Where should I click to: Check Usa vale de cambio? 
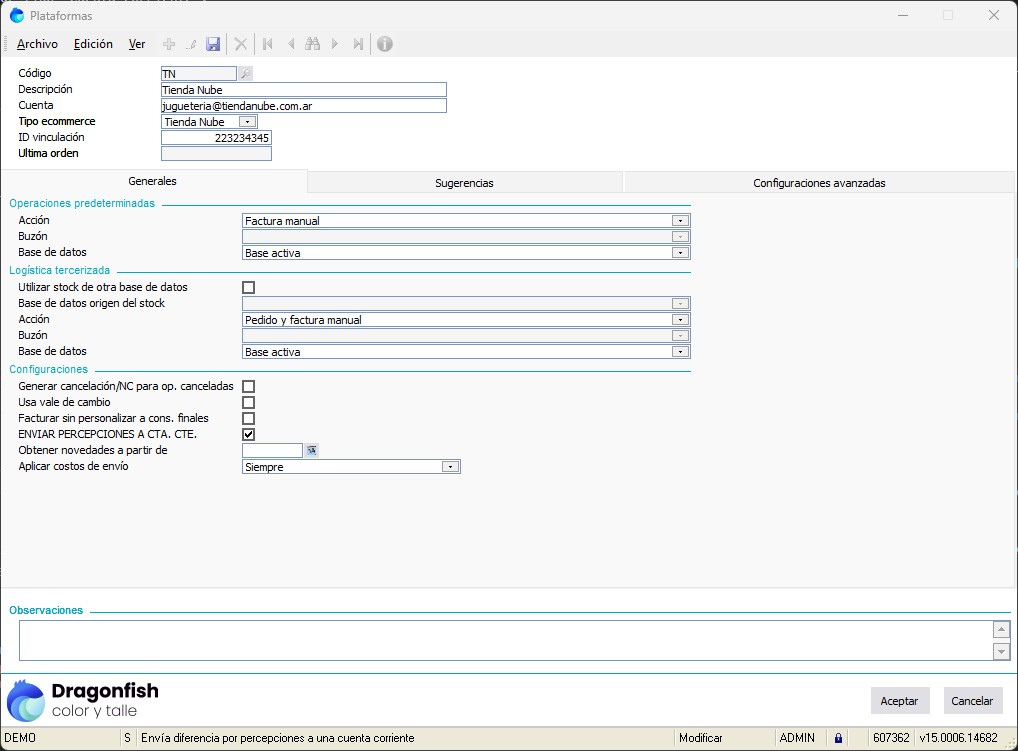(x=249, y=402)
